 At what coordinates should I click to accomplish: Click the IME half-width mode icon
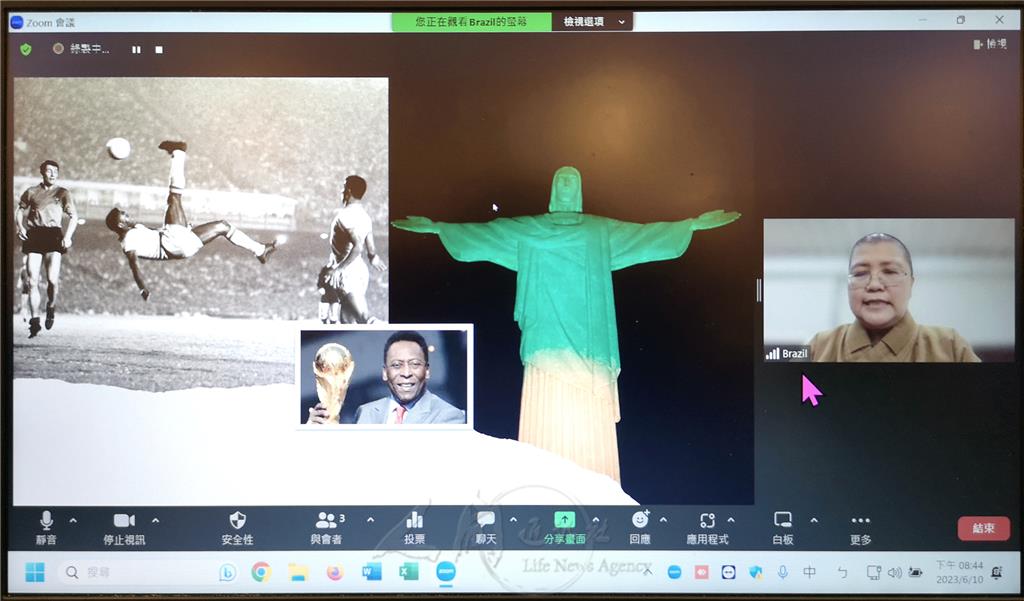pyautogui.click(x=842, y=573)
